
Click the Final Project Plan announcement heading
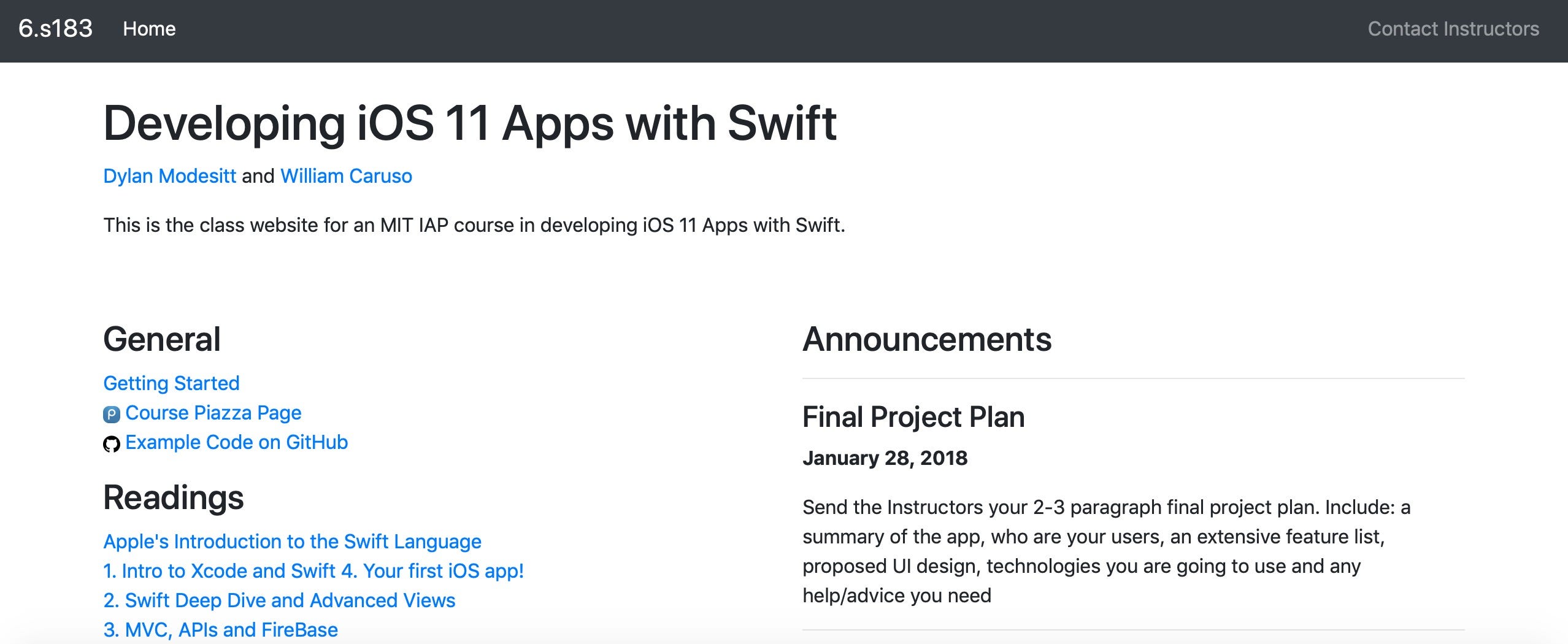point(913,416)
